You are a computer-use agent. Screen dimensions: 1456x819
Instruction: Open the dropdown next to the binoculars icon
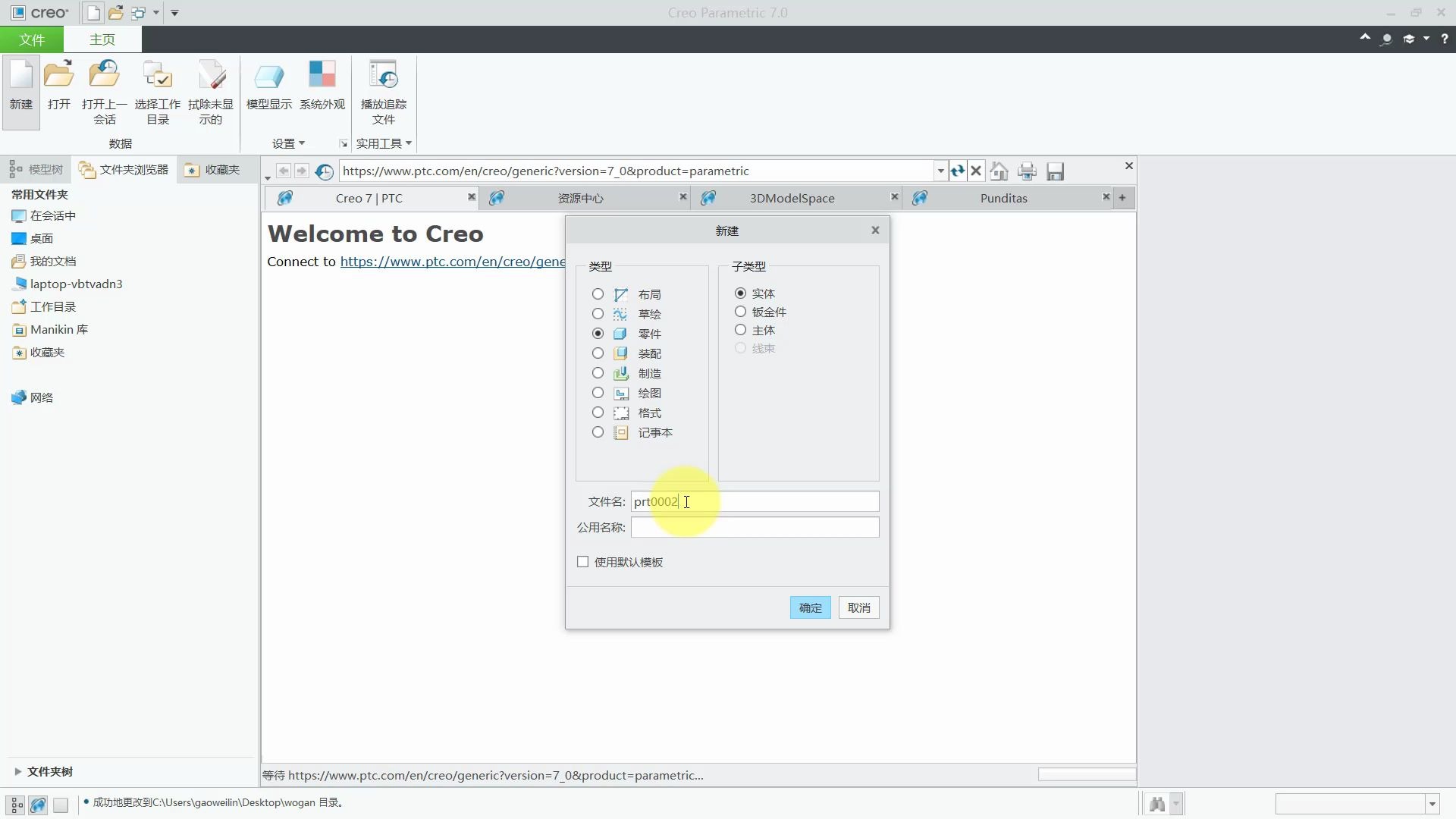click(x=1176, y=804)
